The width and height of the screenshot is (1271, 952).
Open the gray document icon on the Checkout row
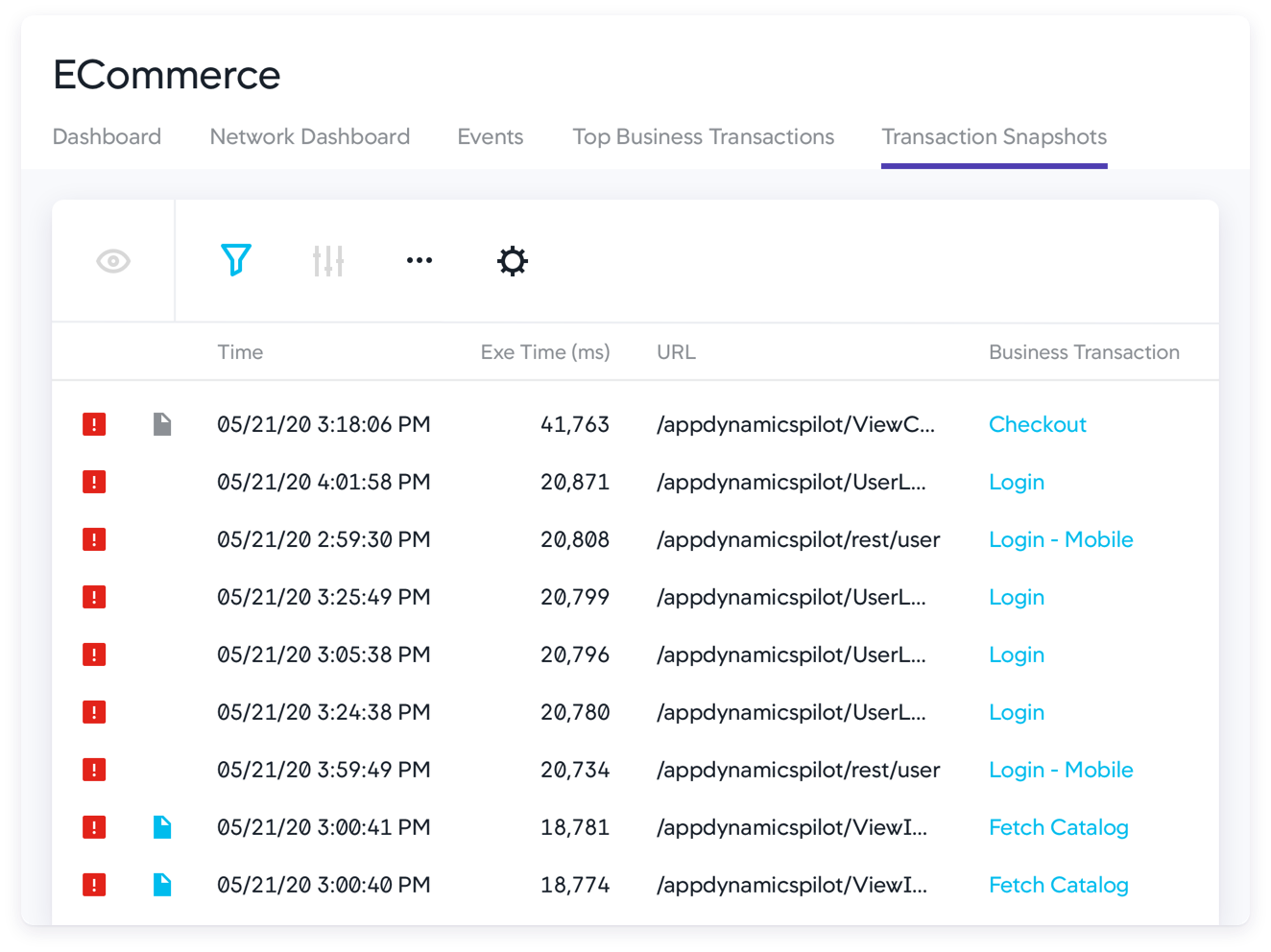coord(162,424)
